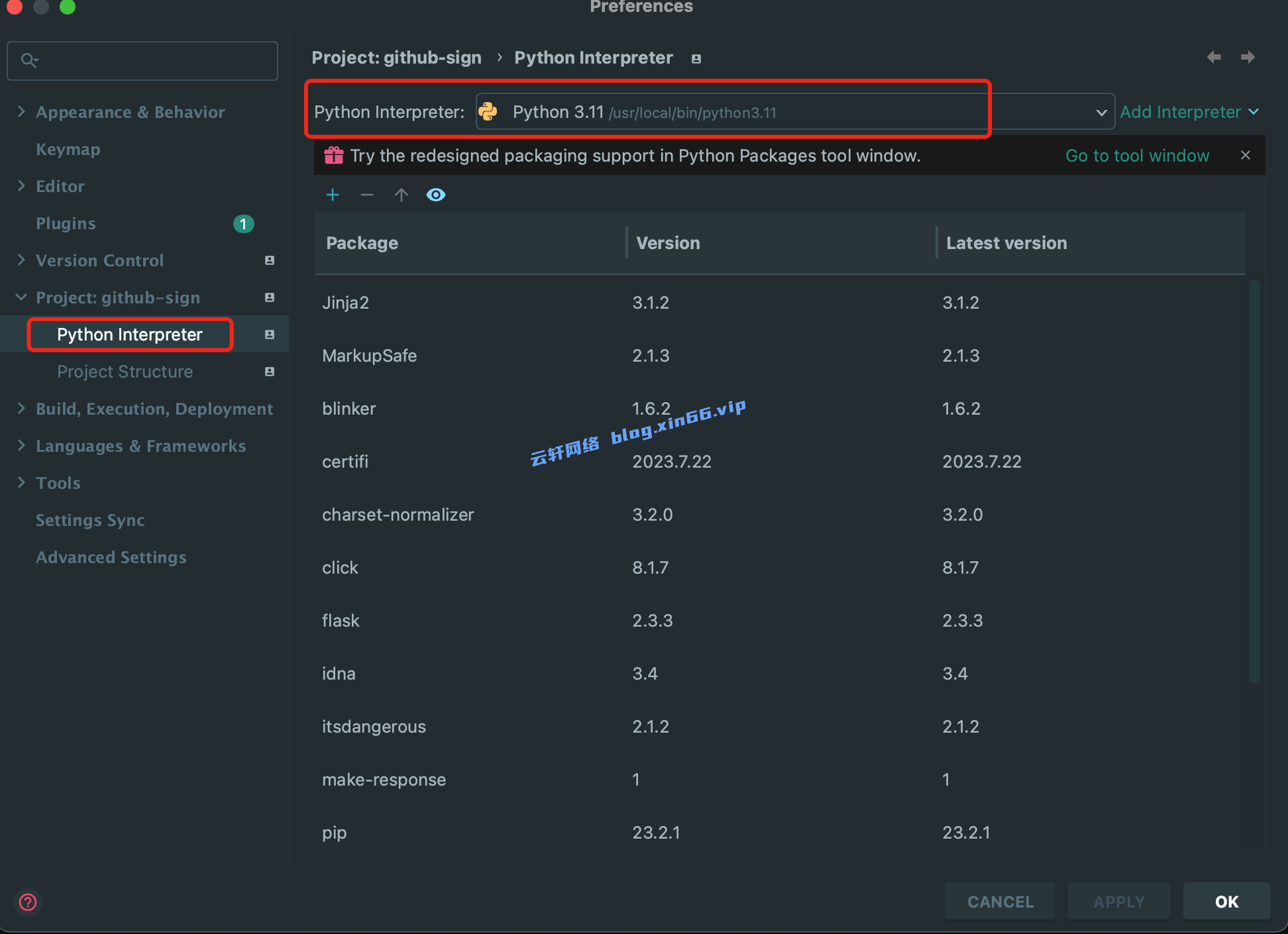Sort by Version column header
1288x934 pixels.
click(780, 243)
